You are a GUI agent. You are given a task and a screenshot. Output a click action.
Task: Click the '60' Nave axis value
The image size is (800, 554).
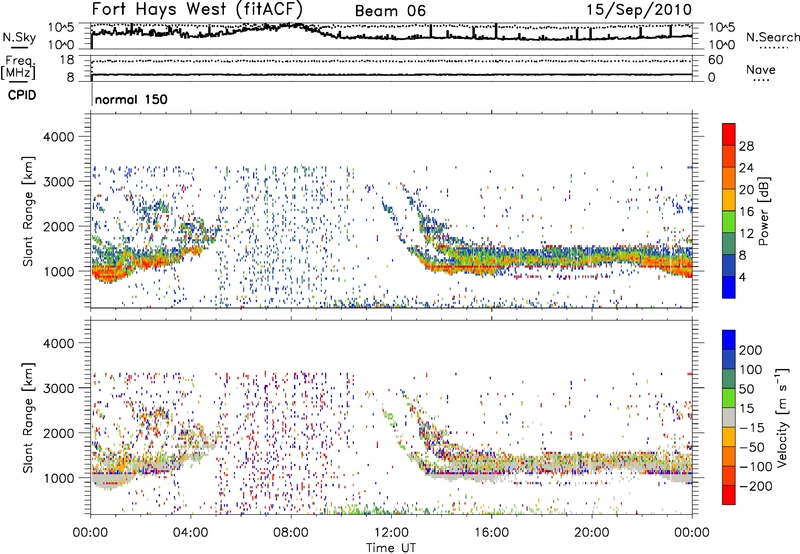[716, 60]
